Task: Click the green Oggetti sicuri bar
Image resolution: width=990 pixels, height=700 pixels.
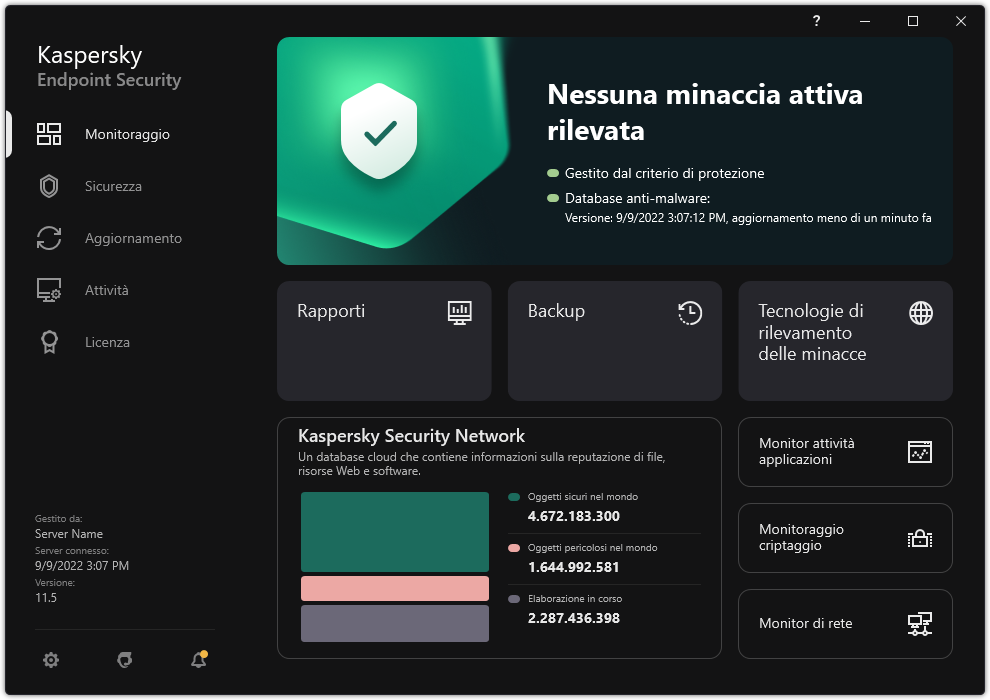Action: 394,531
